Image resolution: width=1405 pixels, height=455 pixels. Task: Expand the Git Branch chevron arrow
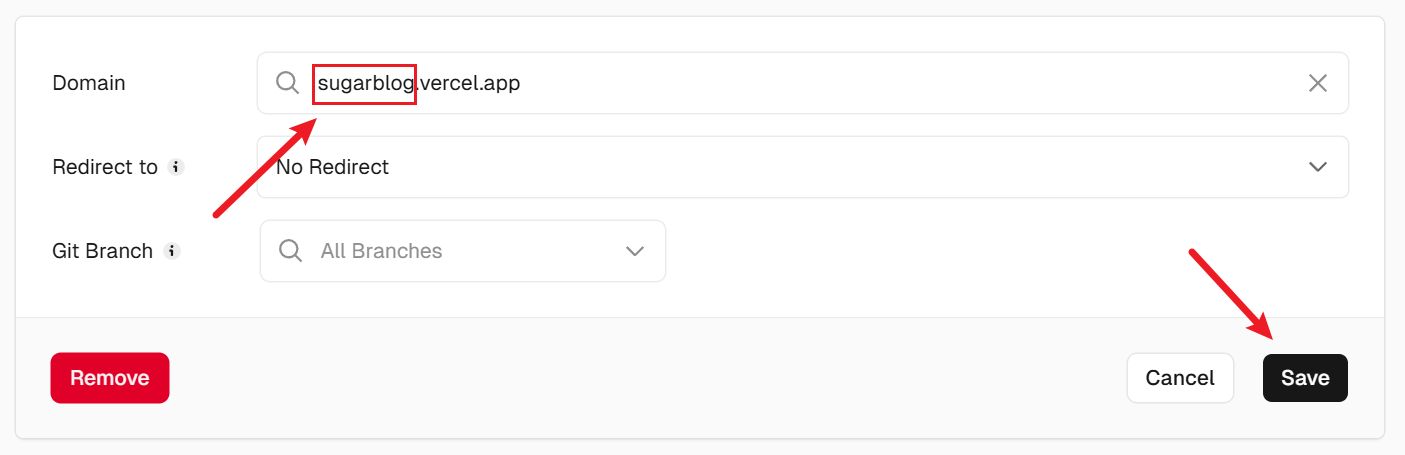pos(635,251)
